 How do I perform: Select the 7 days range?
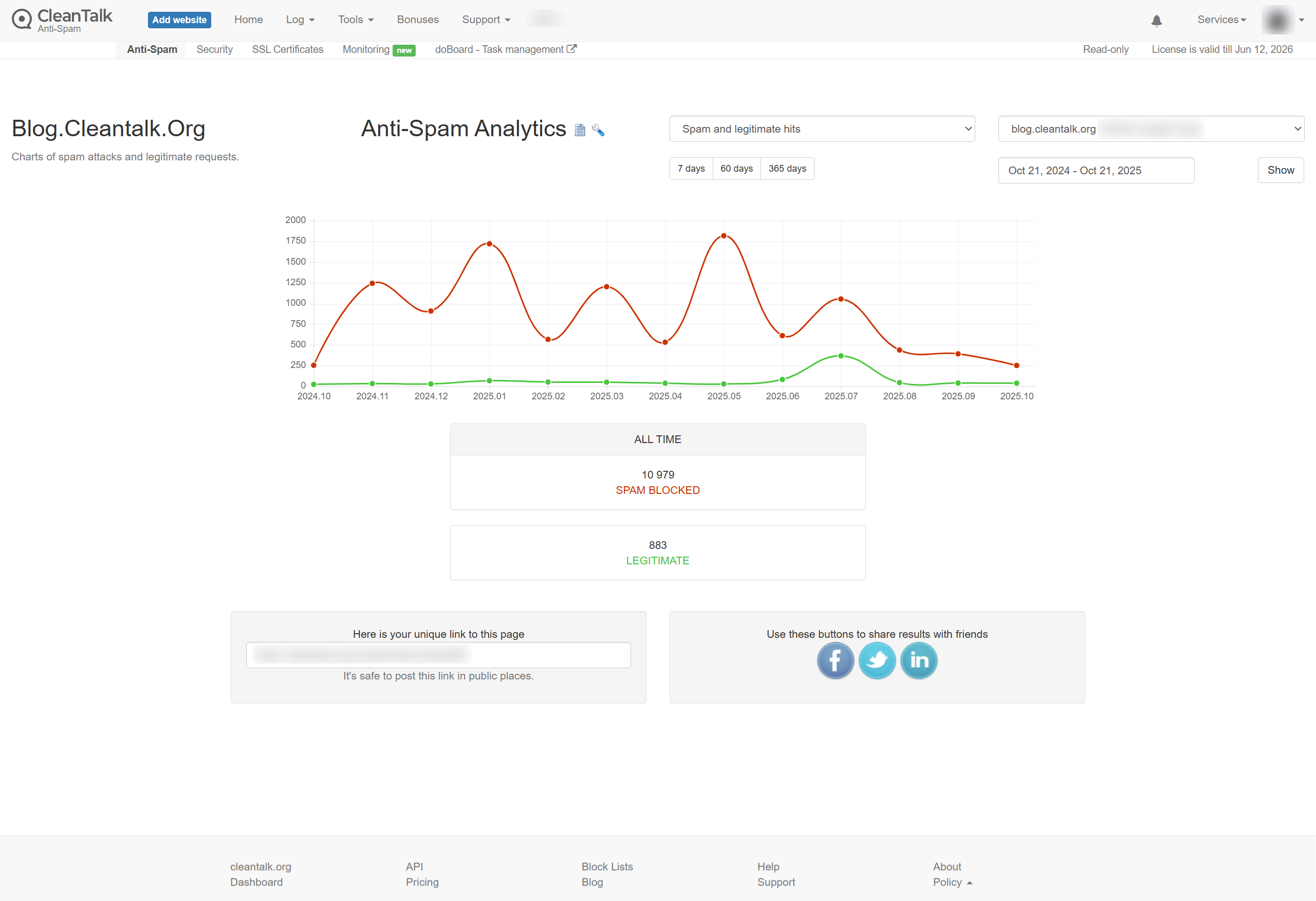[691, 169]
